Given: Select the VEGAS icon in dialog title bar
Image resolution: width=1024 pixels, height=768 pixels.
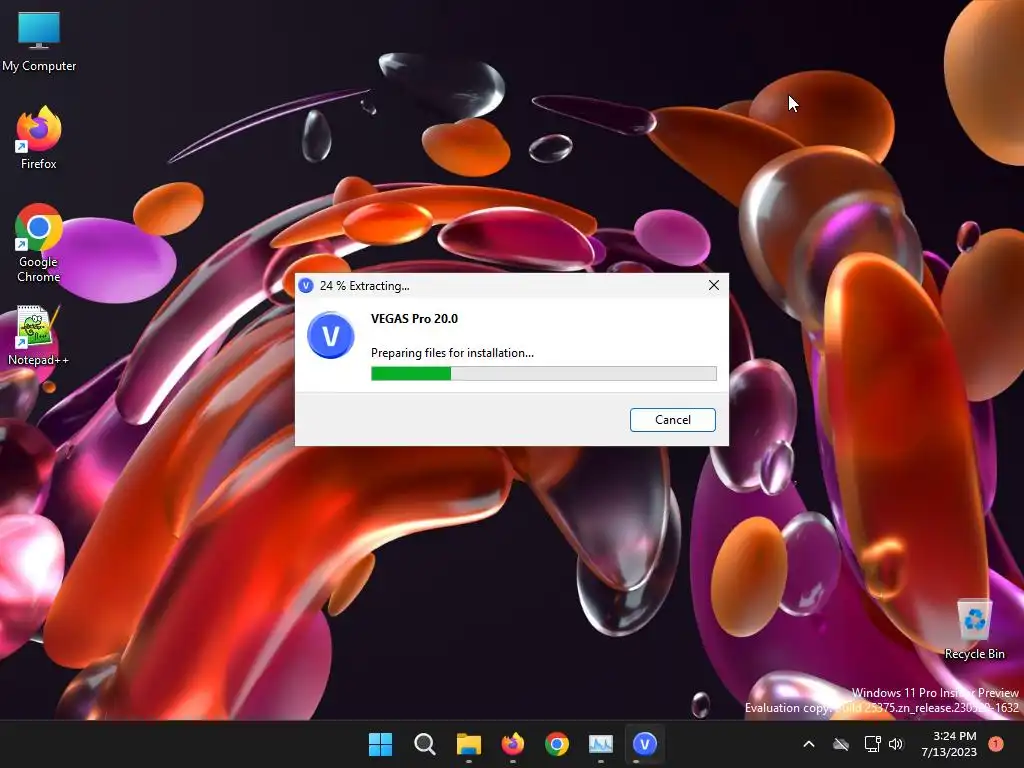Looking at the screenshot, I should 306,286.
